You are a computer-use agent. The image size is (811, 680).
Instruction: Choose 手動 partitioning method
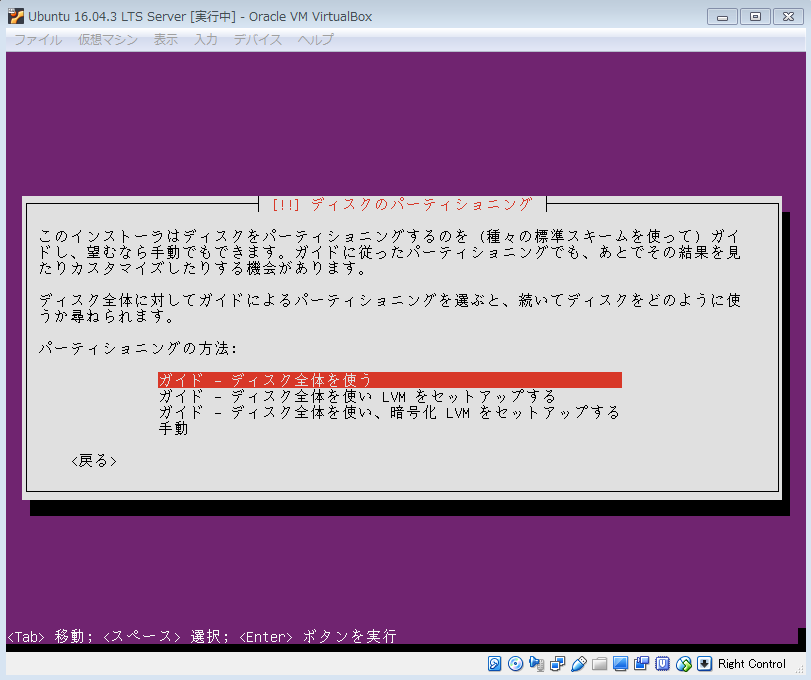pos(173,428)
